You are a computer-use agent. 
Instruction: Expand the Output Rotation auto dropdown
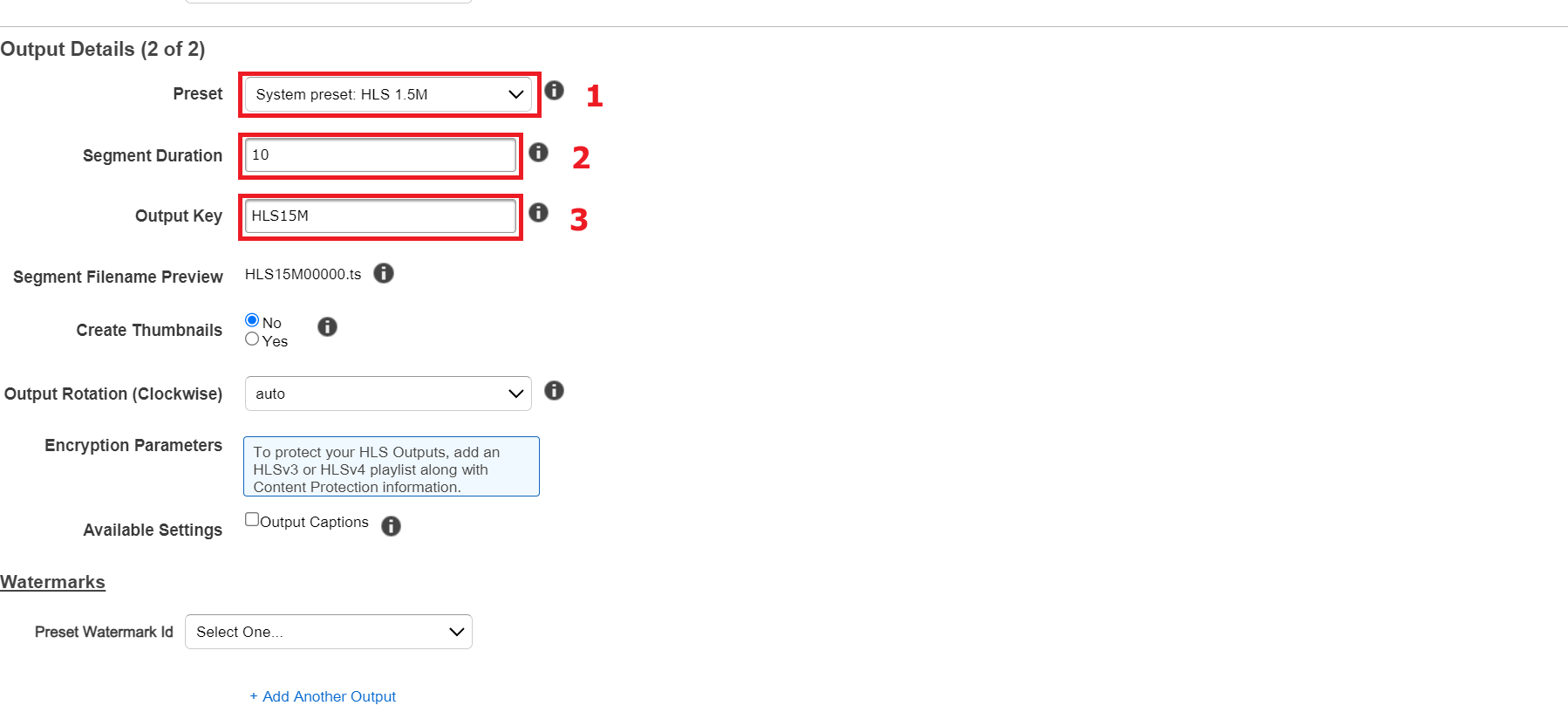(388, 394)
